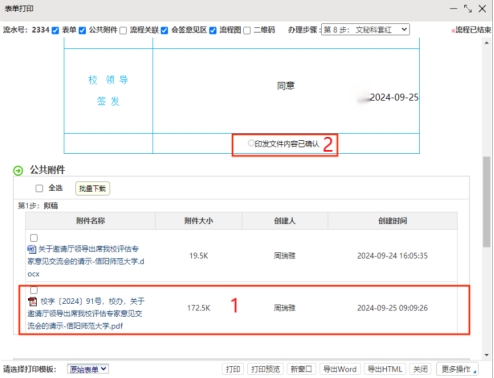Open the docx attachment link
Image resolution: width=494 pixels, height=378 pixels.
click(x=86, y=261)
